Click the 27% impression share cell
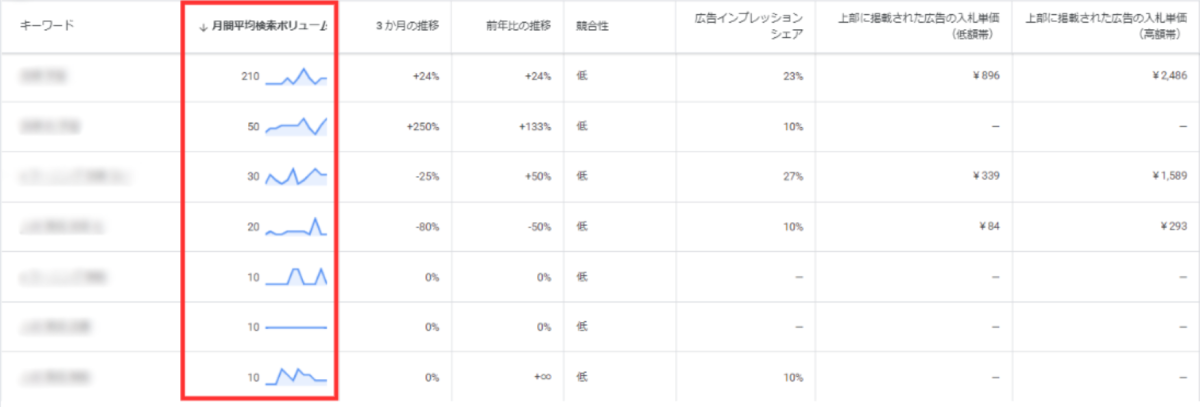Viewport: 1200px width, 407px height. point(793,177)
